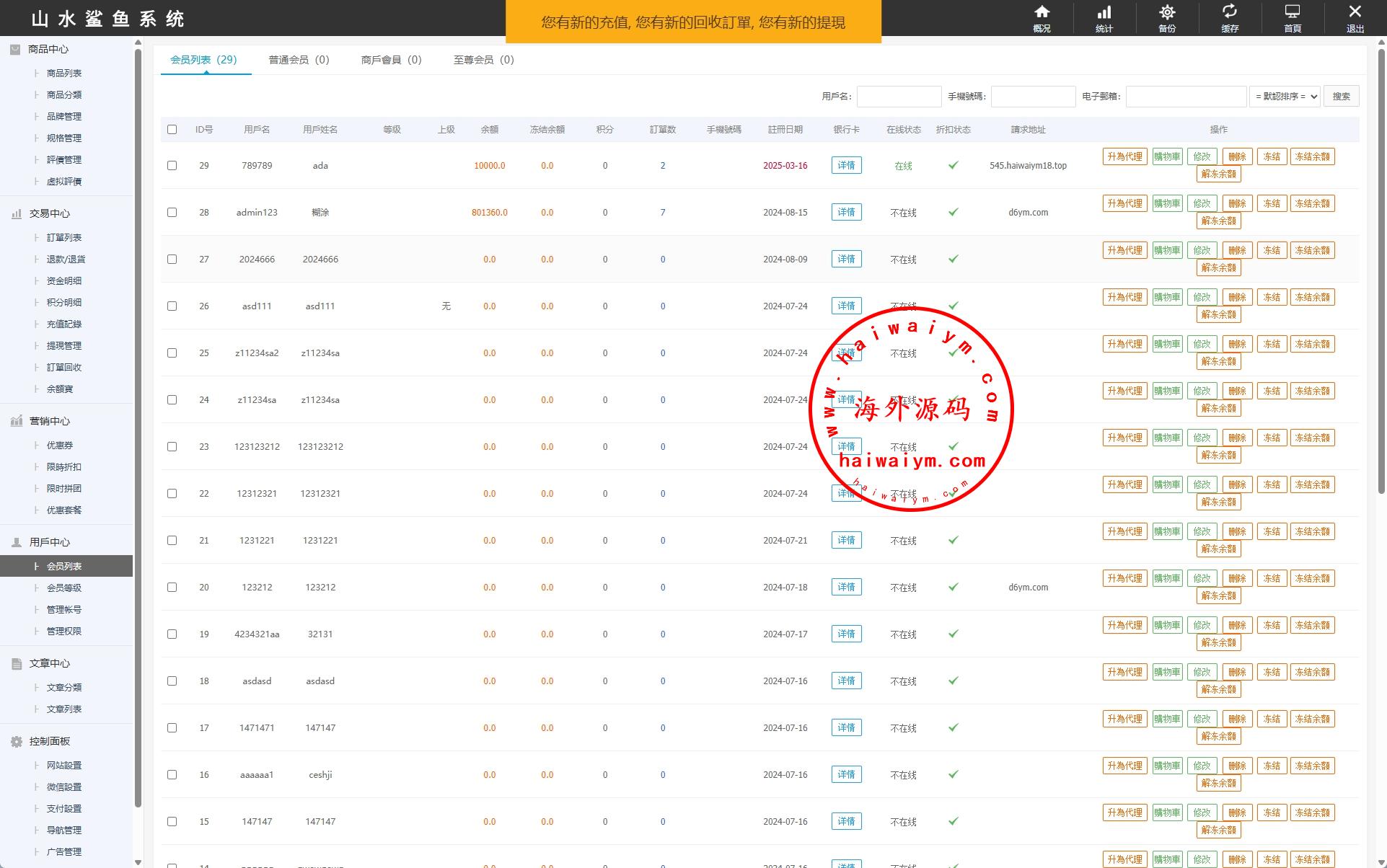Focus the 用戶名 search input field
This screenshot has width=1387, height=868.
899,97
